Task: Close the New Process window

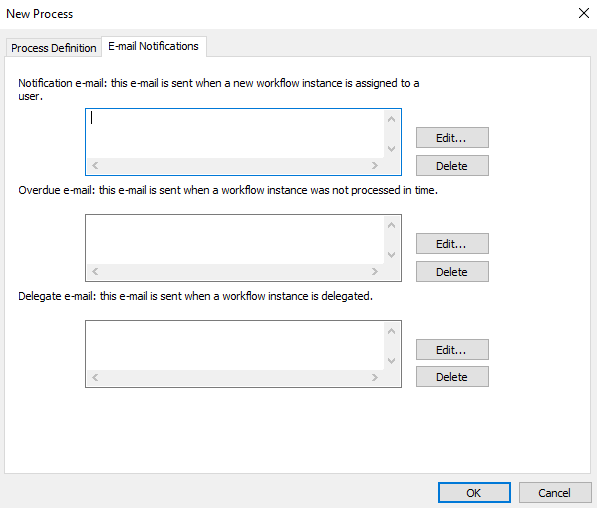Action: pos(584,13)
